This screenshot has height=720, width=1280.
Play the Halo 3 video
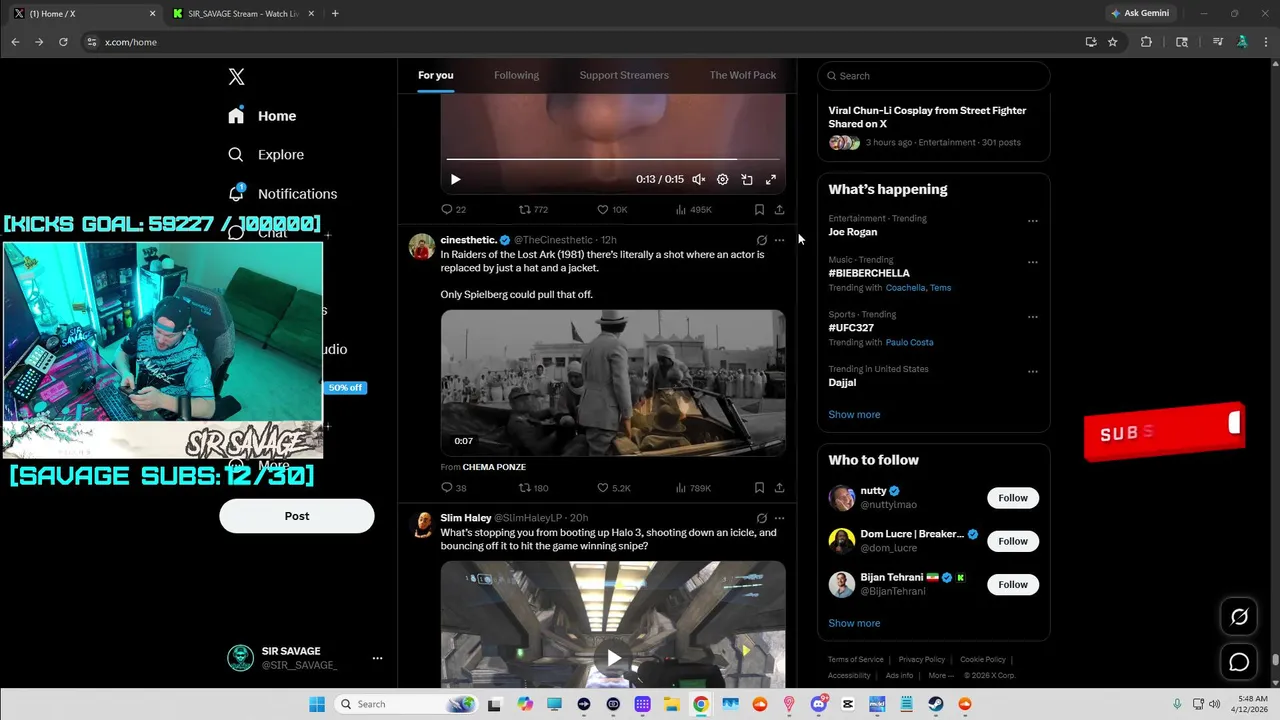(613, 657)
